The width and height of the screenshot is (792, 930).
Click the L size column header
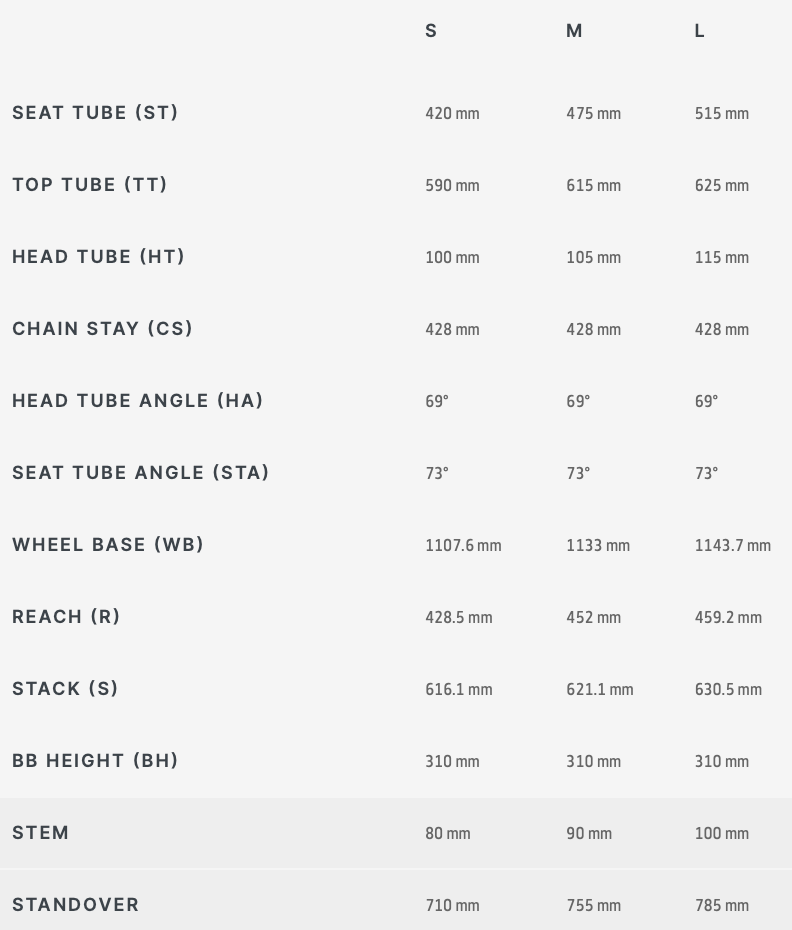point(699,31)
